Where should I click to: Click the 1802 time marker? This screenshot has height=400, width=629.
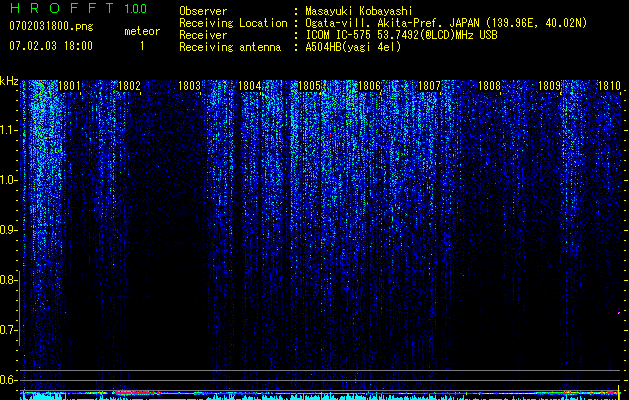click(x=130, y=86)
